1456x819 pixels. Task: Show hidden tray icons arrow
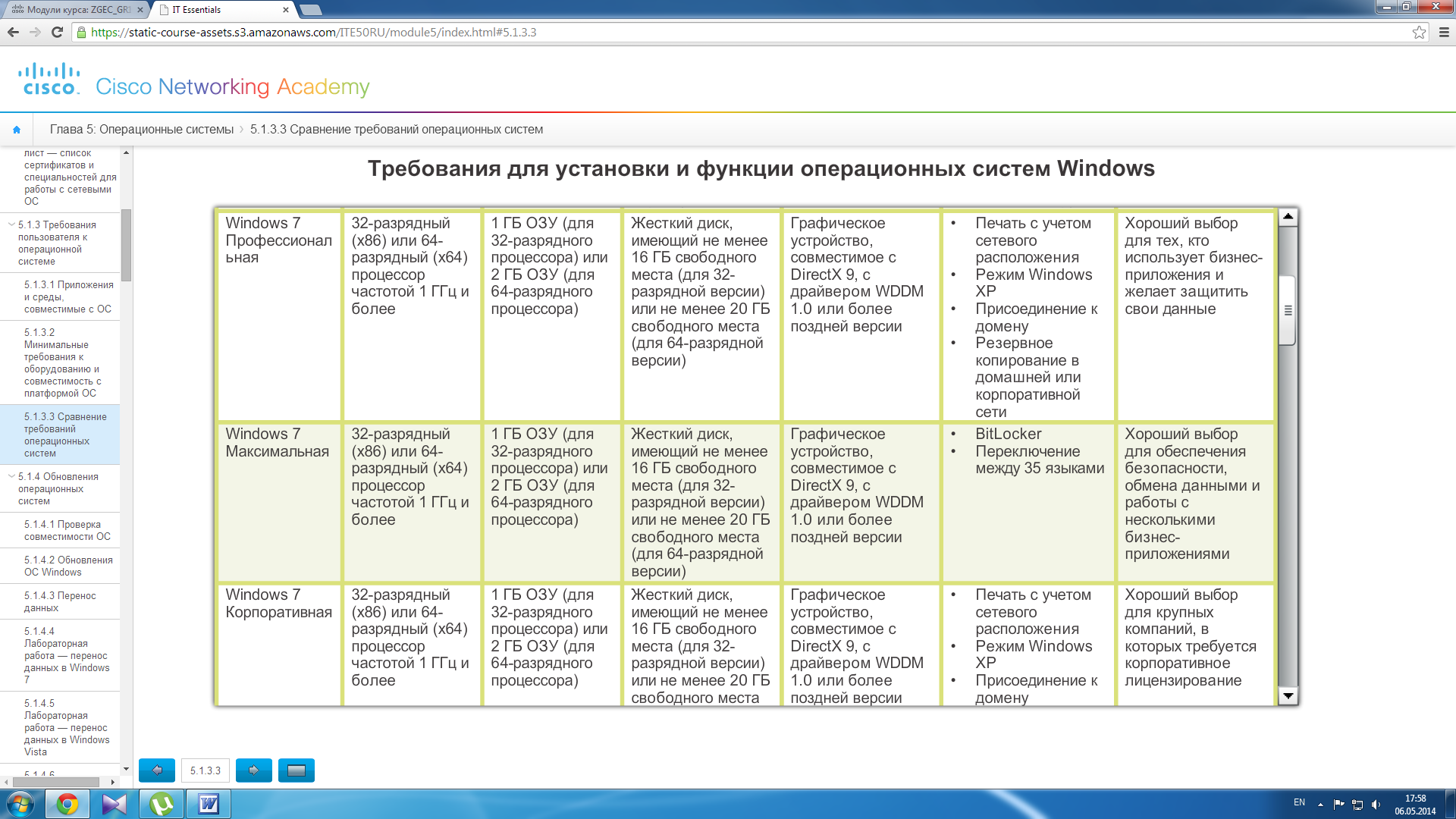pyautogui.click(x=1320, y=805)
